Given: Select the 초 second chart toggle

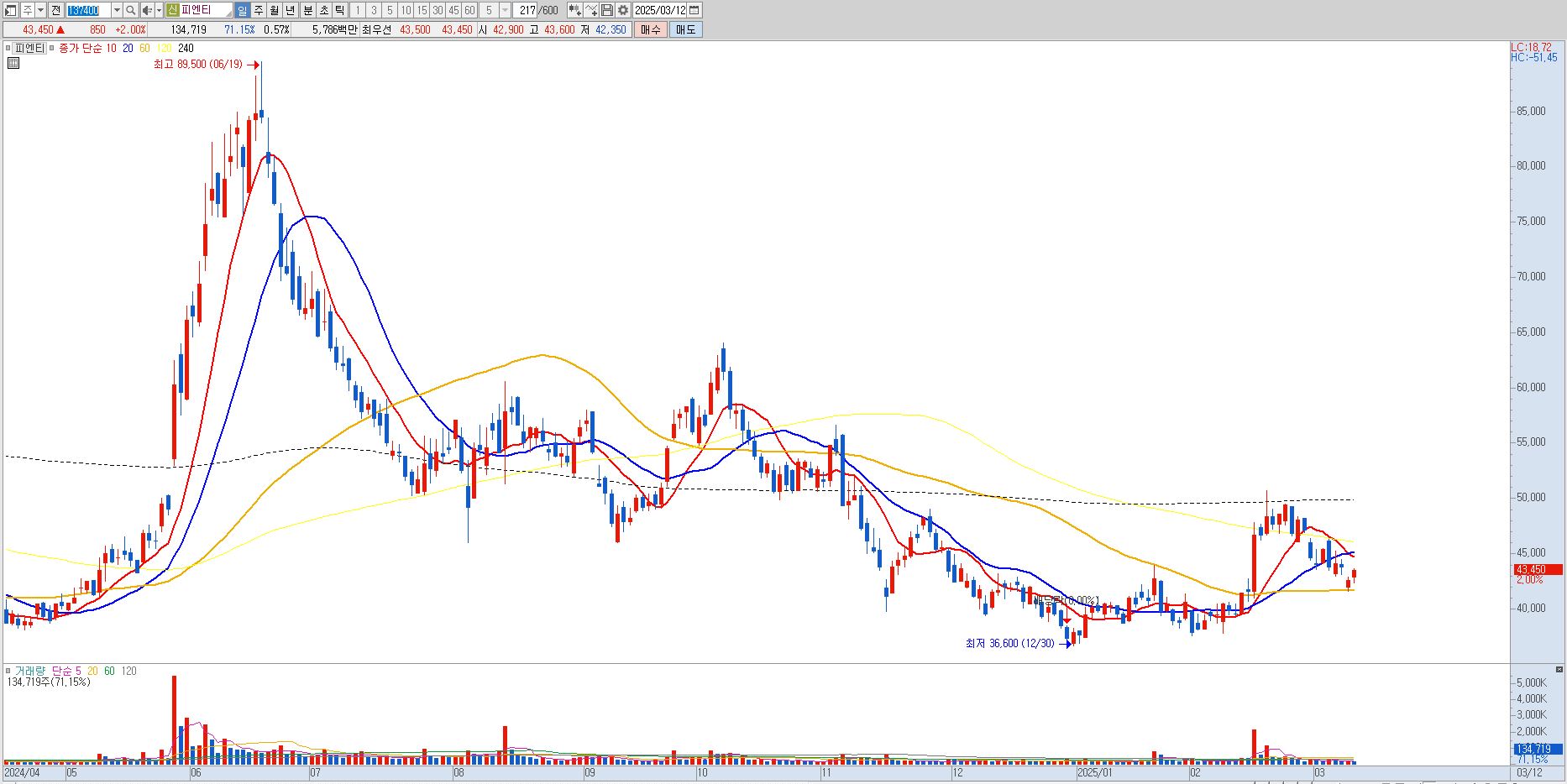Looking at the screenshot, I should 323,10.
